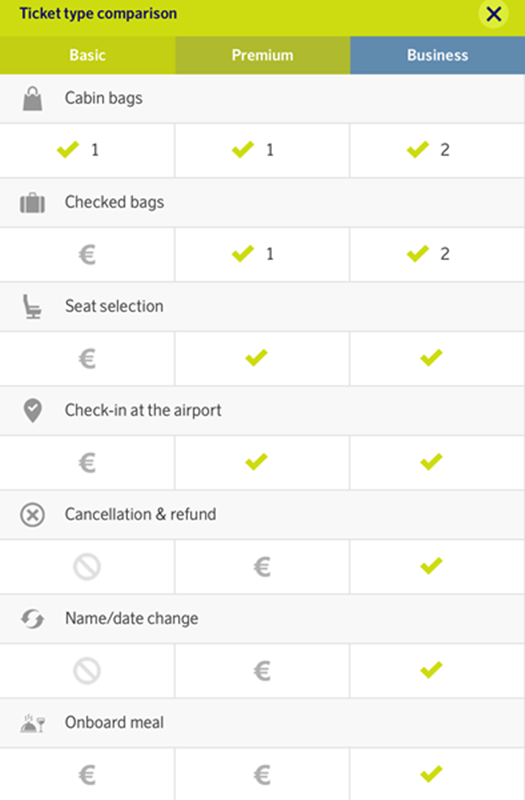This screenshot has height=800, width=525.
Task: Click the Basic name/date change not-allowed icon
Action: pos(87,671)
